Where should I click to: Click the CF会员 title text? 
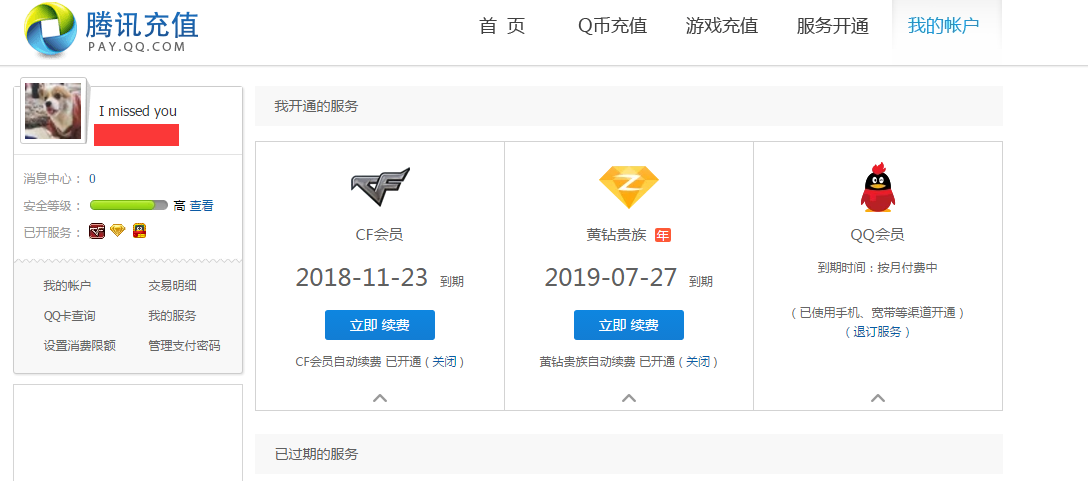tap(380, 235)
